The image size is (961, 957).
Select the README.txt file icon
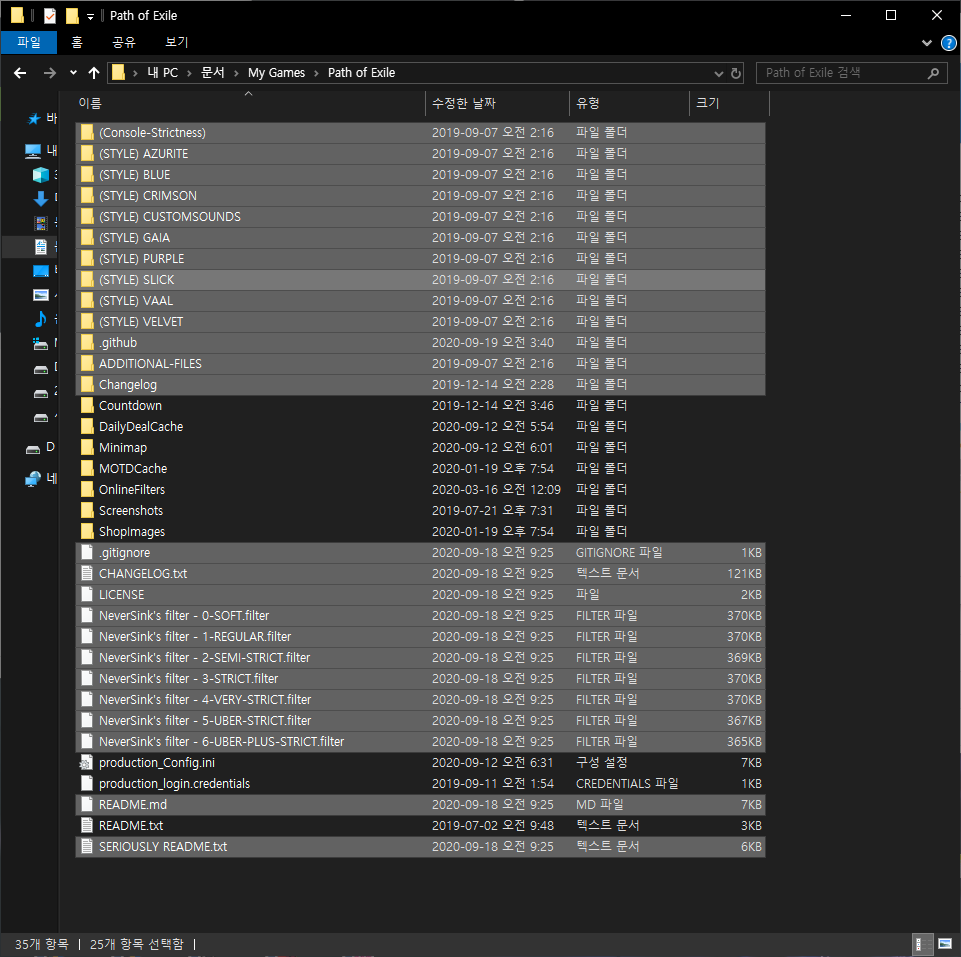point(88,826)
